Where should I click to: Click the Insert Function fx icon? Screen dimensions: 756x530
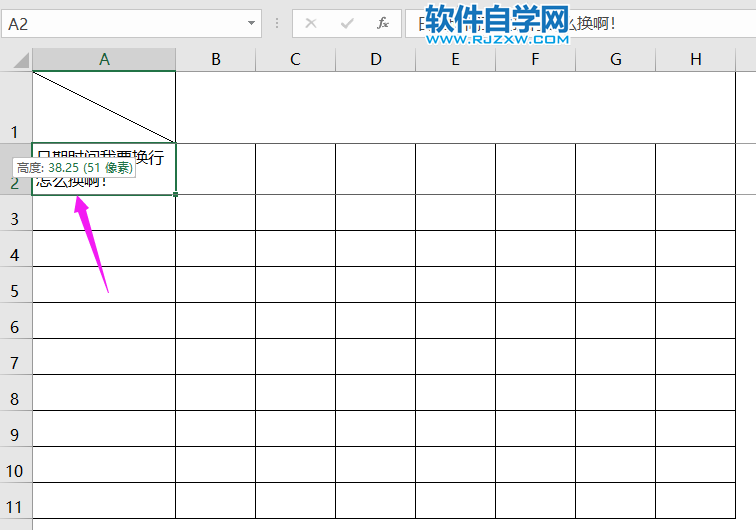(x=382, y=23)
